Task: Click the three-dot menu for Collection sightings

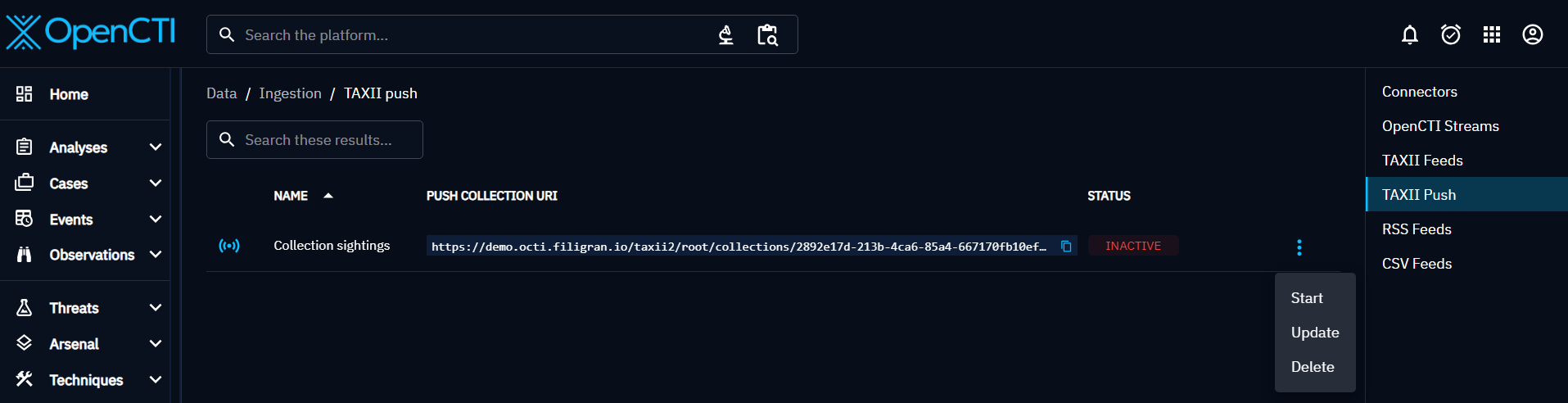Action: coord(1299,247)
